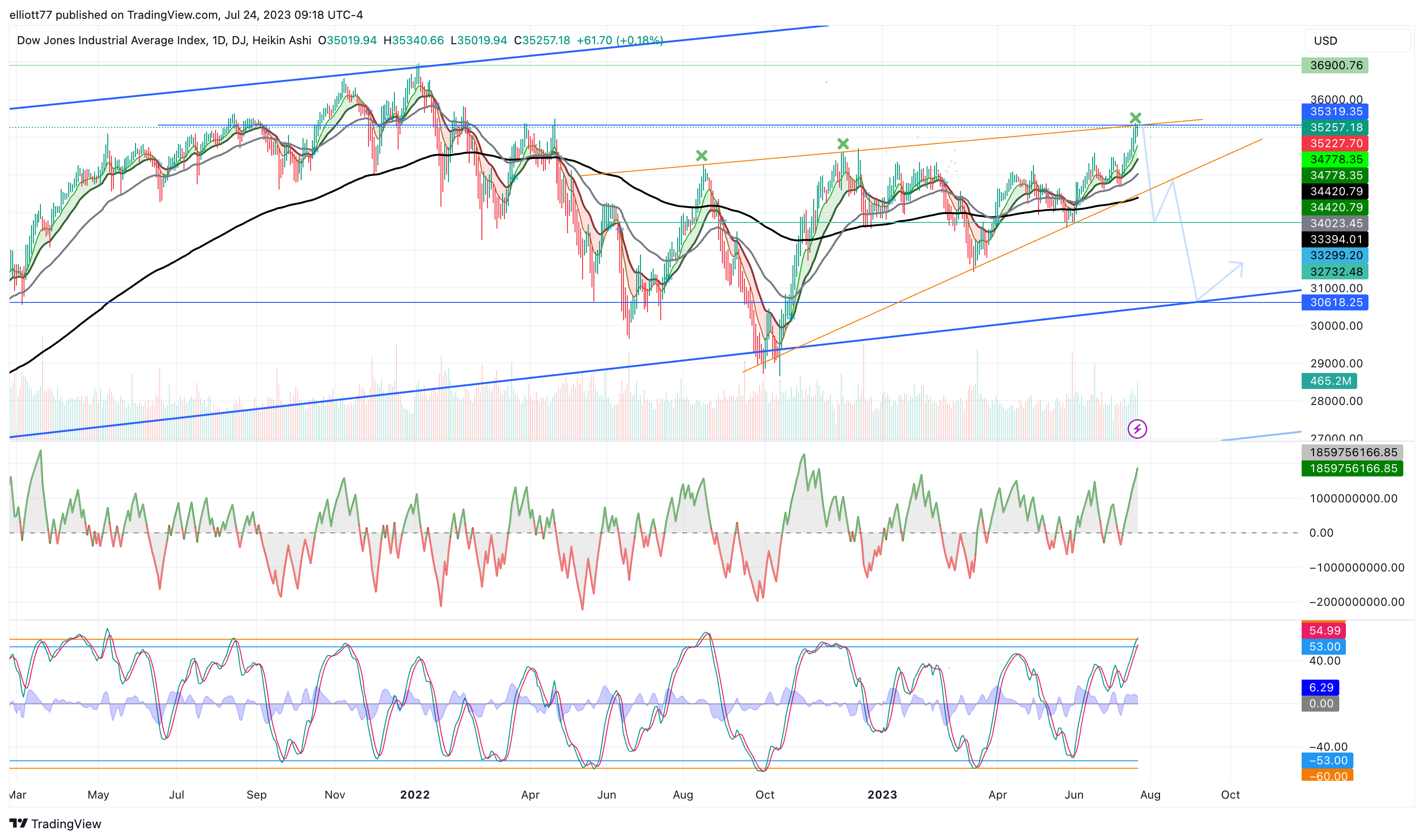The image size is (1424, 840).
Task: Click the 2023 label on time axis
Action: [882, 795]
